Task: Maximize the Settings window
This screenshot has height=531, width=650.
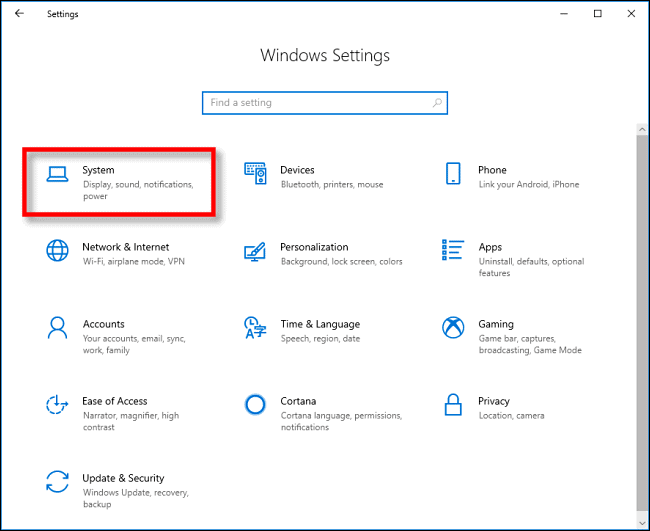Action: click(x=598, y=14)
